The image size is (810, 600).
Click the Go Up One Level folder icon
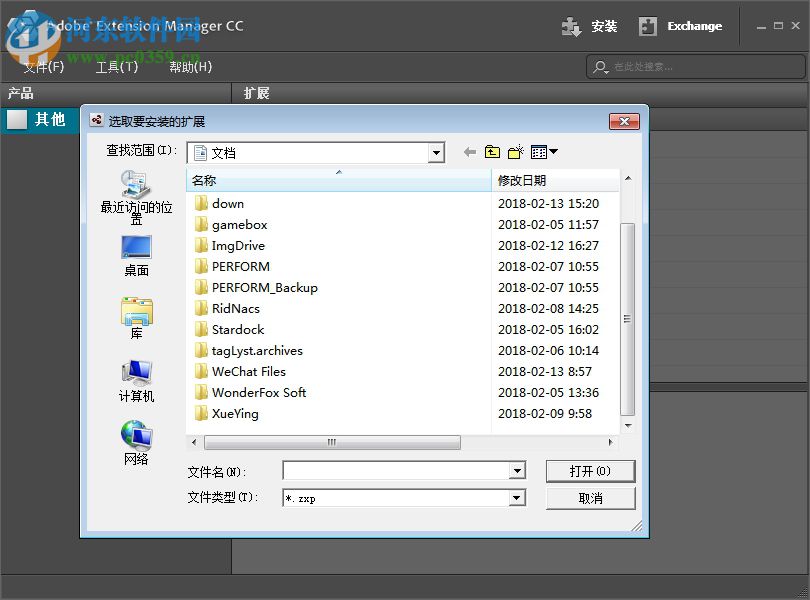[x=491, y=151]
